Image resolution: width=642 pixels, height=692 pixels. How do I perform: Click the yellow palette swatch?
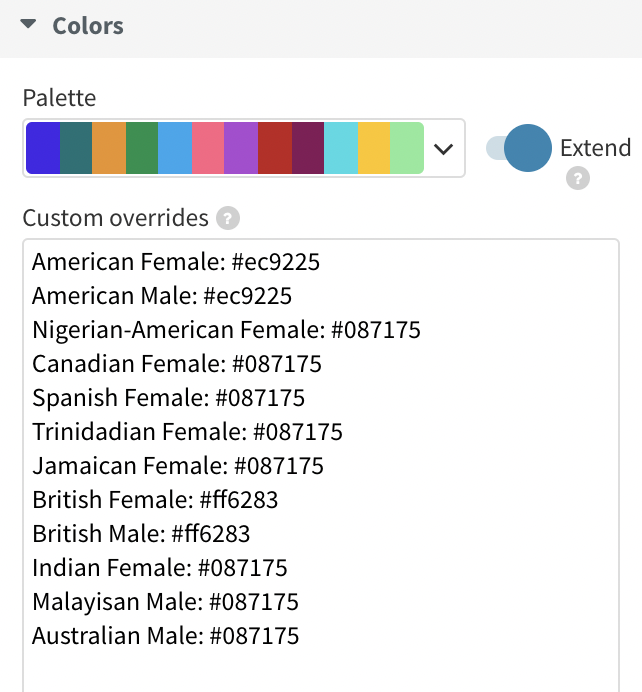click(x=373, y=148)
